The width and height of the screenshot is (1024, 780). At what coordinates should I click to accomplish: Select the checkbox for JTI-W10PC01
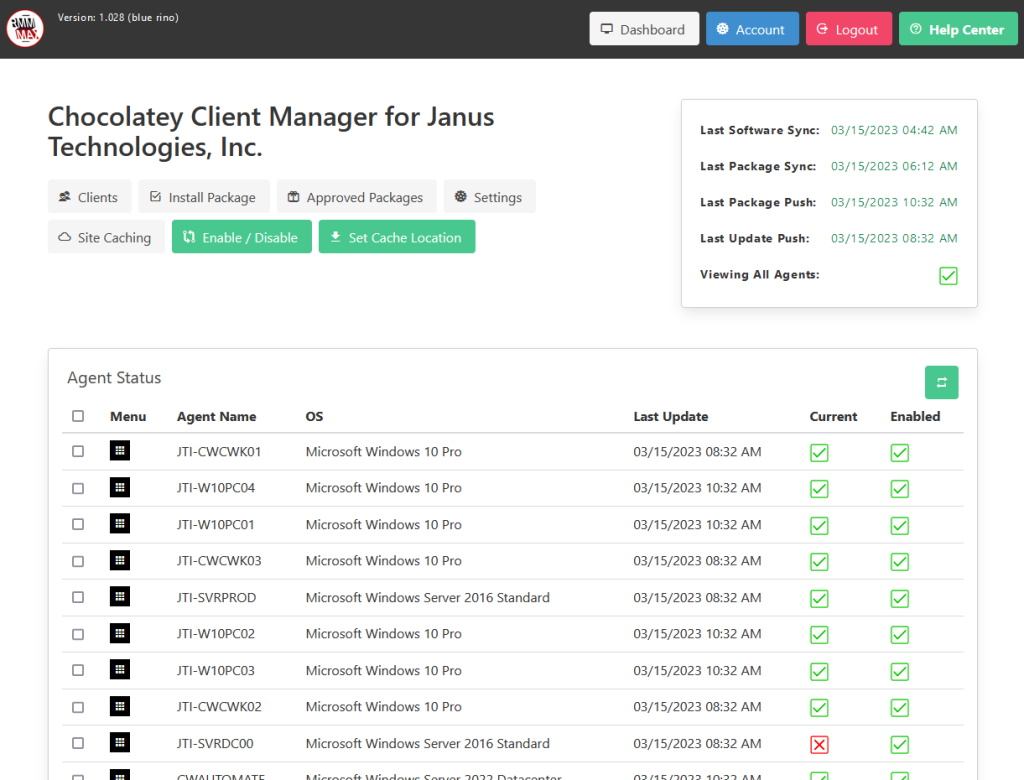(78, 524)
